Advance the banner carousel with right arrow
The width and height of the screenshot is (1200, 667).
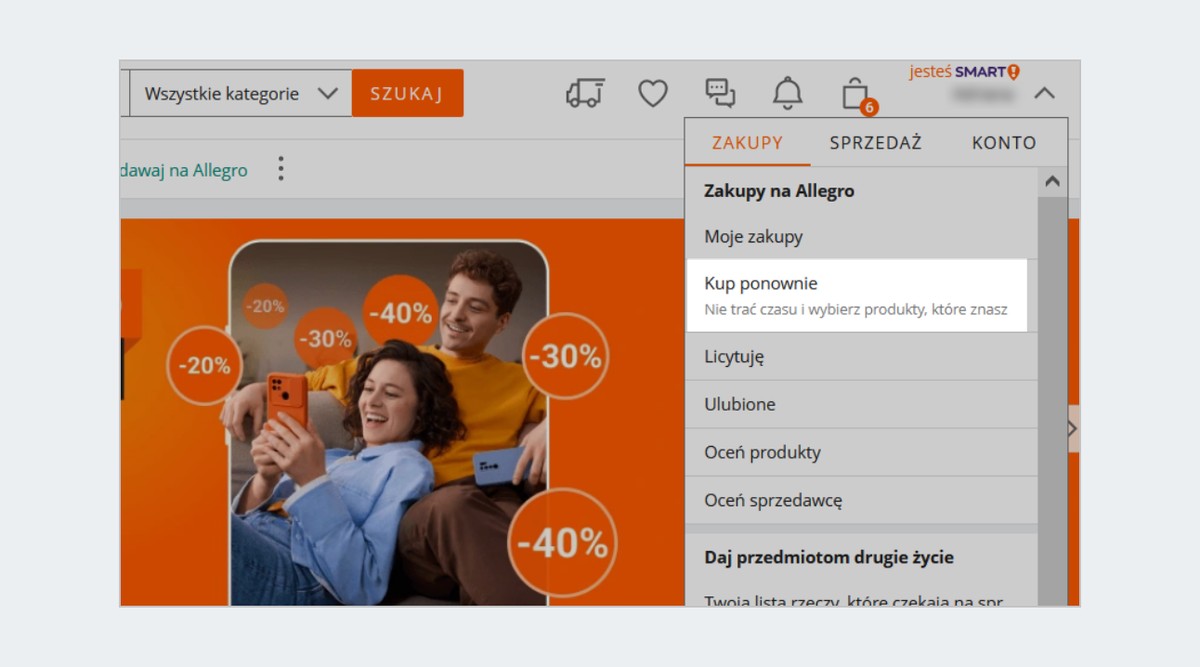(1073, 428)
